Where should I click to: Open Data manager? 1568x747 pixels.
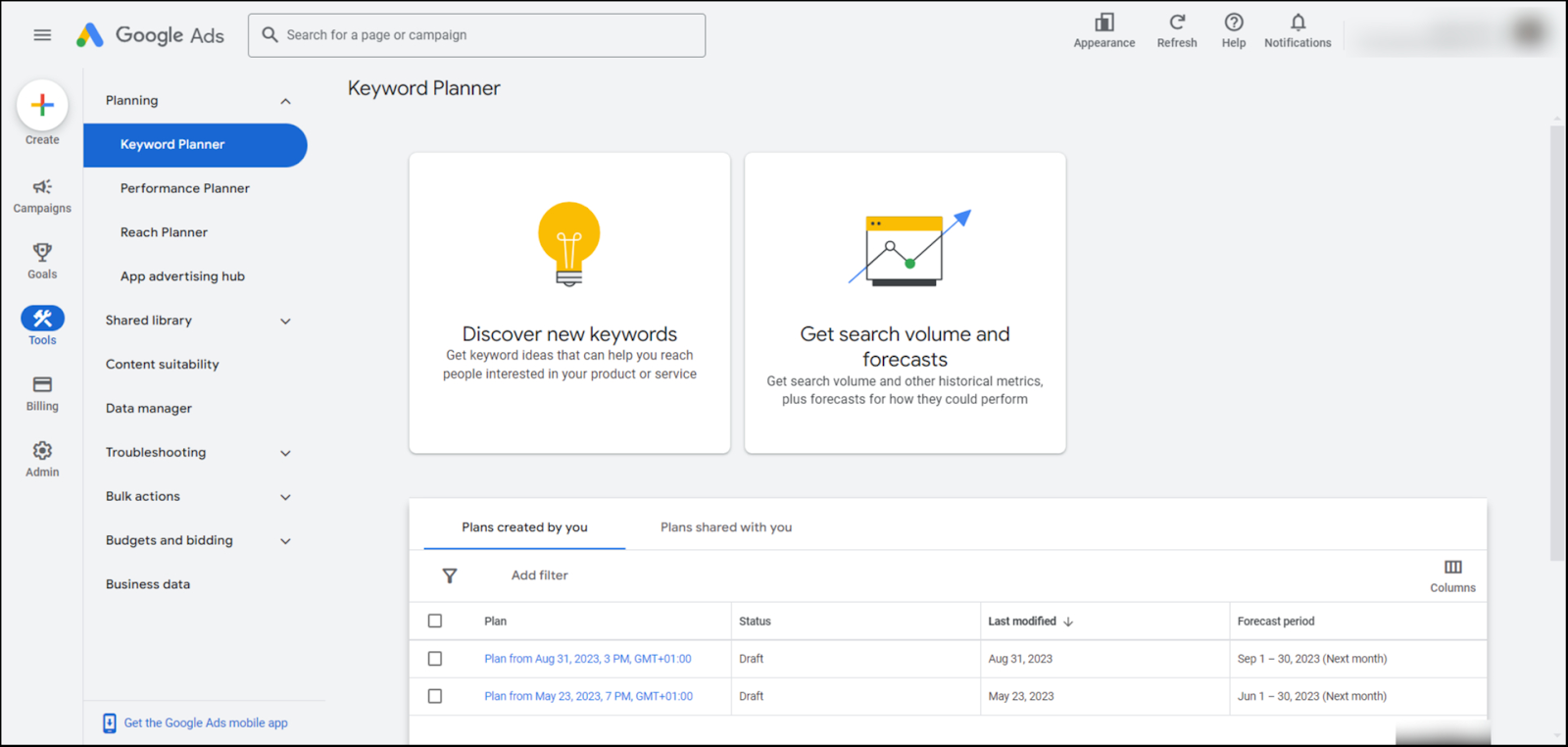(x=149, y=409)
